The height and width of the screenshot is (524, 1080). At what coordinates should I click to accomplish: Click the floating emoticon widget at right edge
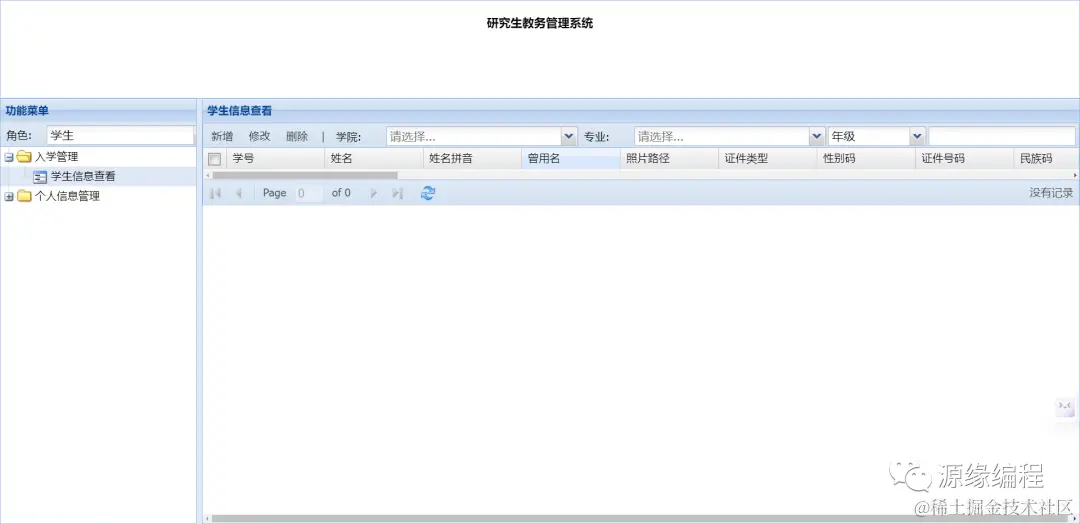click(1065, 407)
